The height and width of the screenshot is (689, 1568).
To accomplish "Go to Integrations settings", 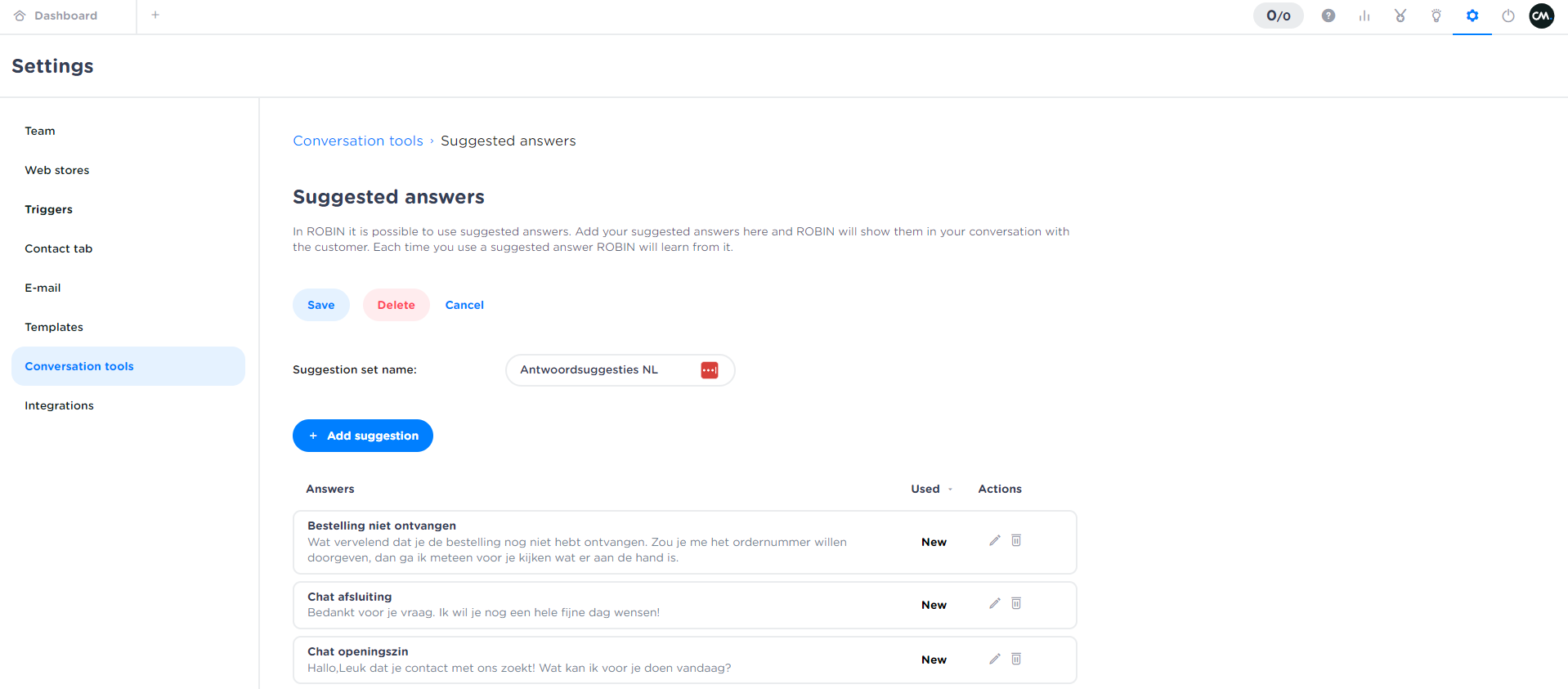I will (59, 405).
